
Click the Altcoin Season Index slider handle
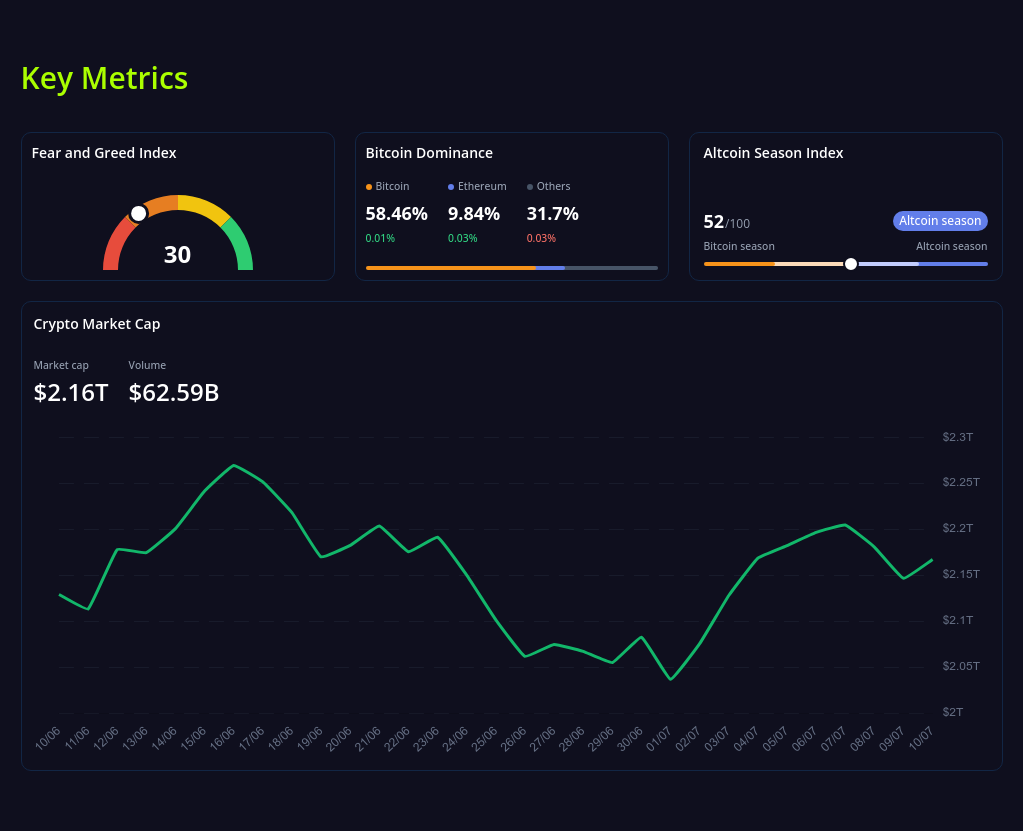851,264
